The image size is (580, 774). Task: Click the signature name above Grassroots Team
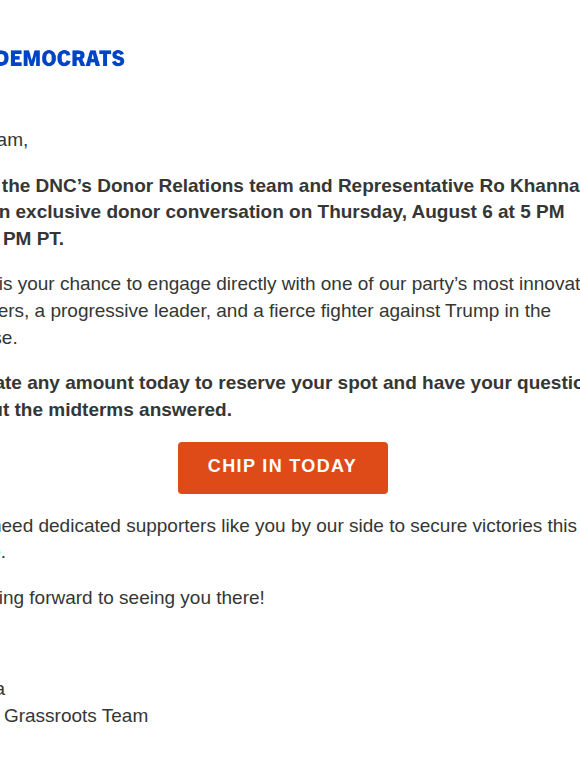click(x=2, y=689)
